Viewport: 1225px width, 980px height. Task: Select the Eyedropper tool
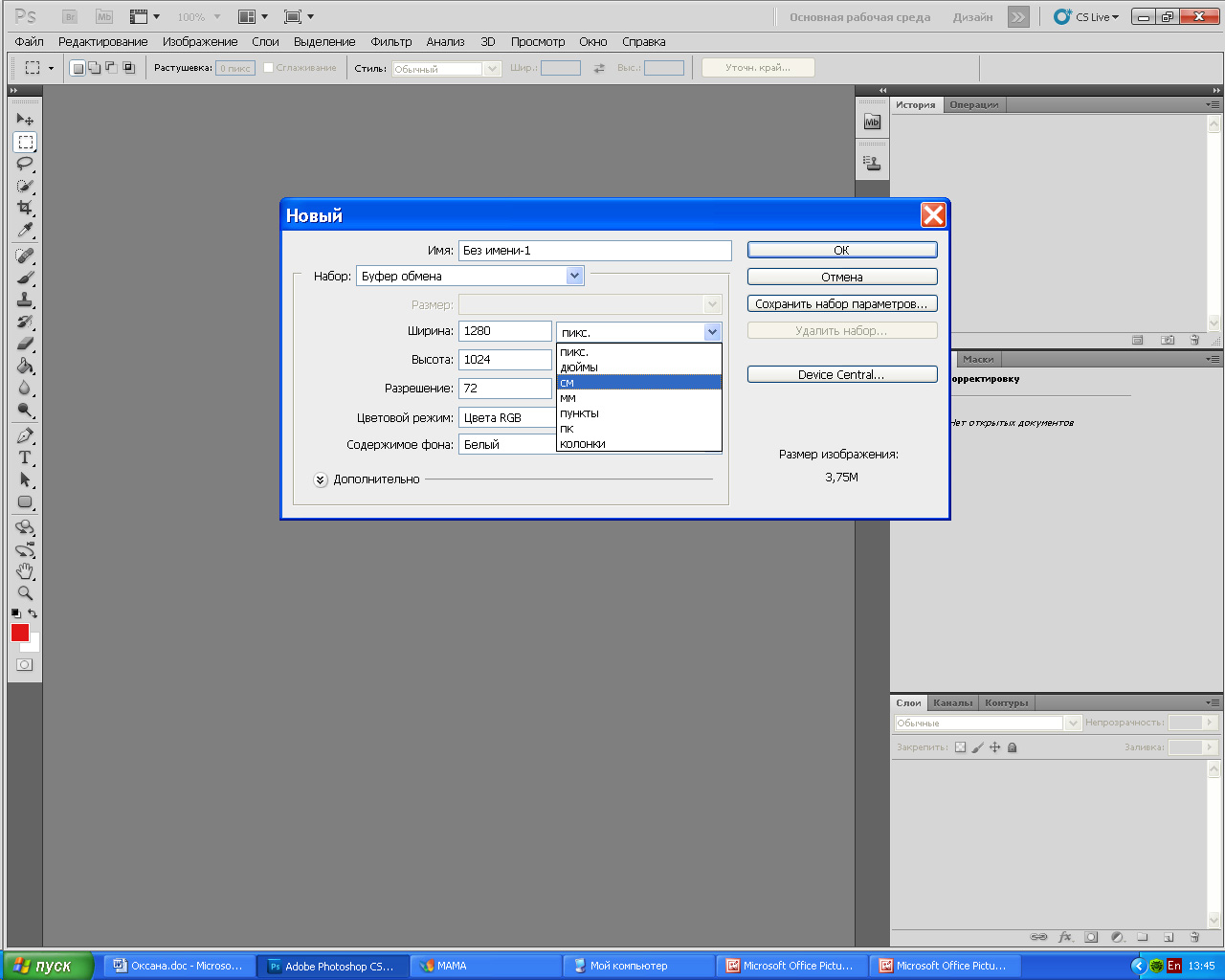coord(25,230)
